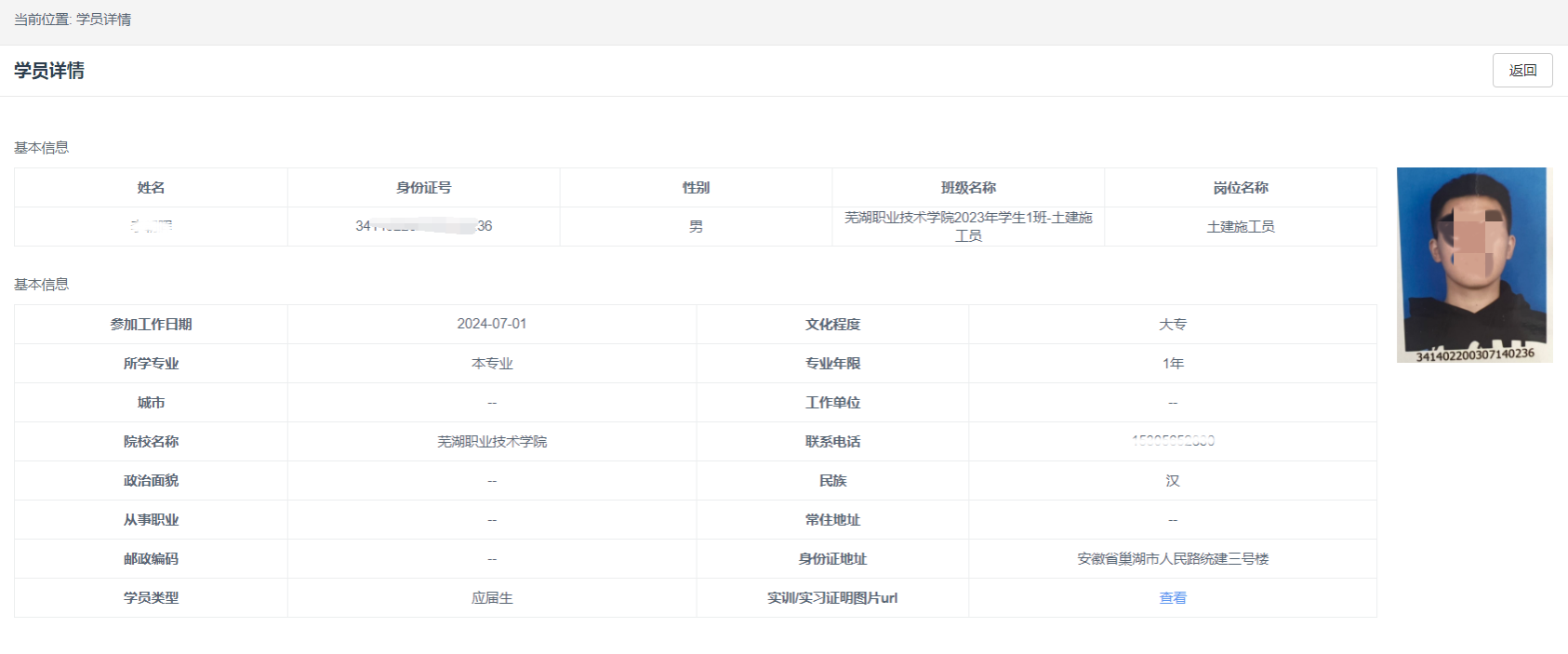Select the 土建施工员 position value cell
Viewport: 1568px width, 654px height.
point(1240,227)
